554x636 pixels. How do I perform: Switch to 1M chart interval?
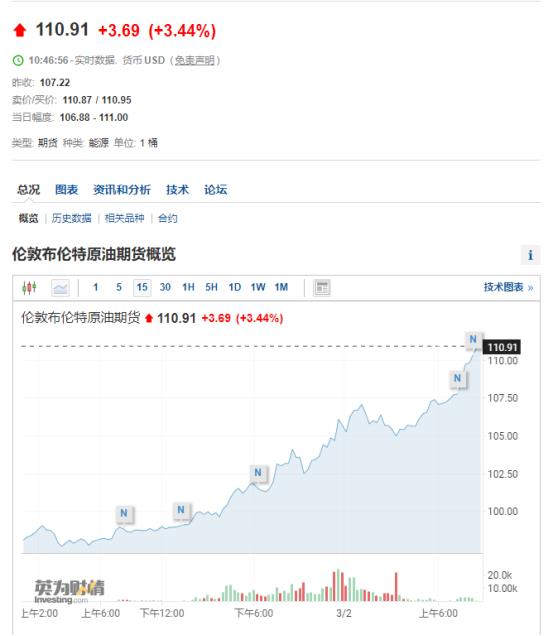[x=281, y=288]
